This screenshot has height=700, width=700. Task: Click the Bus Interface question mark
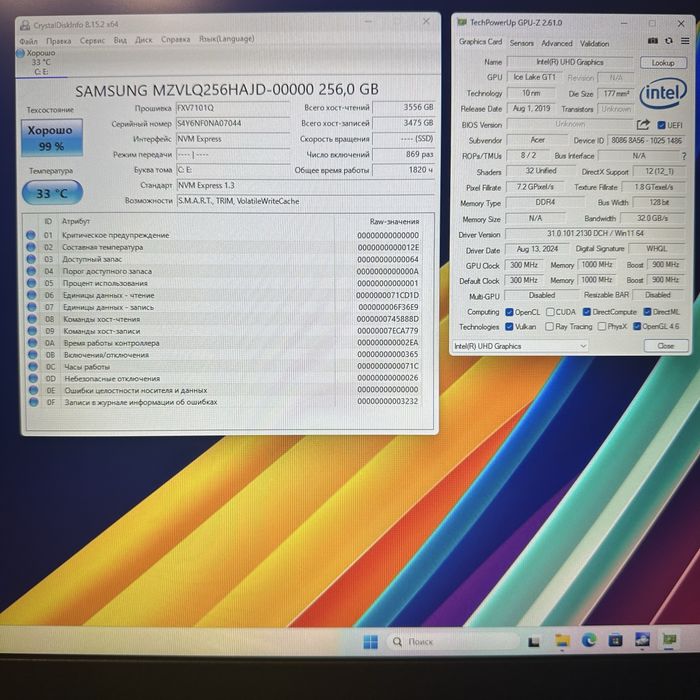click(684, 156)
